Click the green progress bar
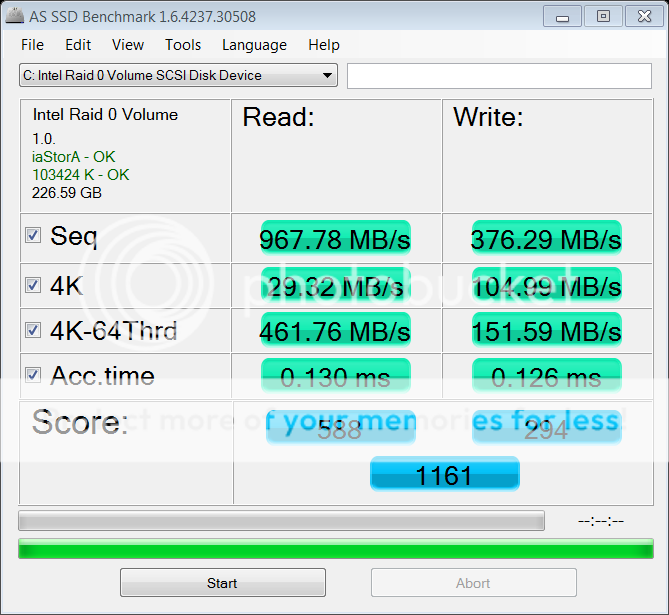The height and width of the screenshot is (615, 669). (x=334, y=548)
